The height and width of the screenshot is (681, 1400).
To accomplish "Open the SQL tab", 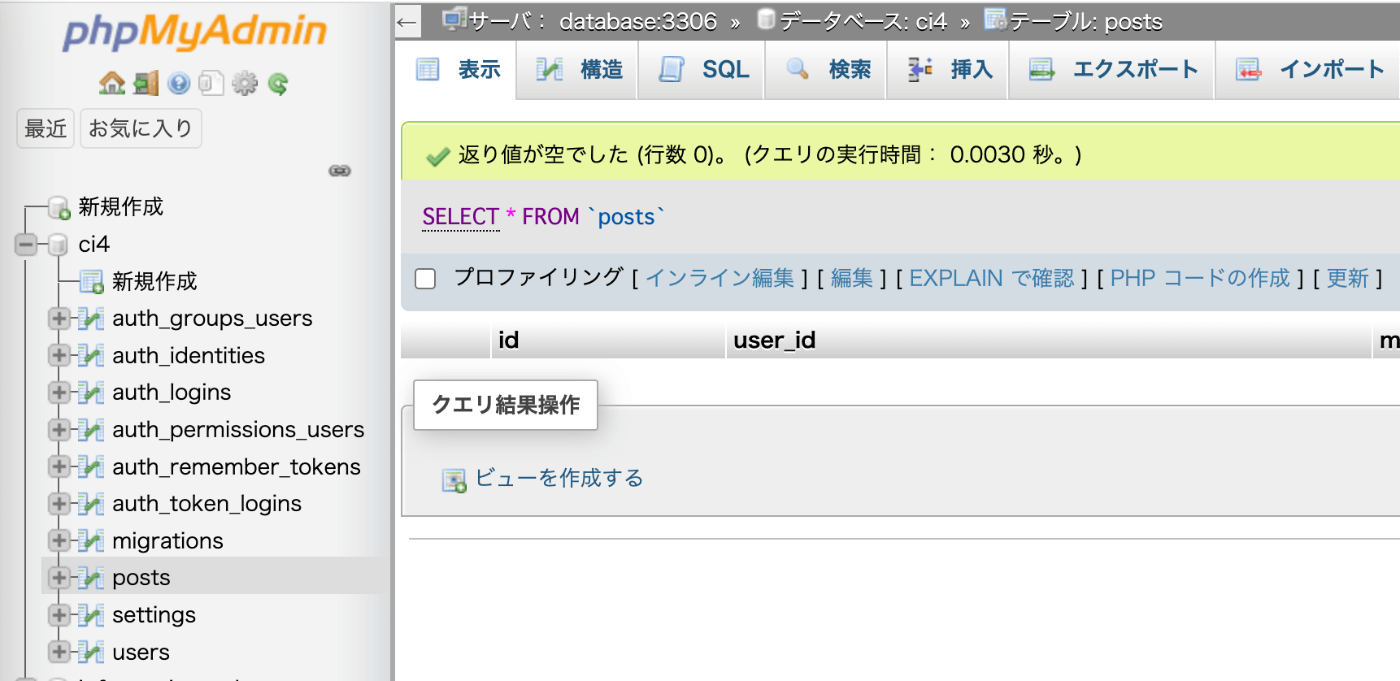I will point(703,70).
